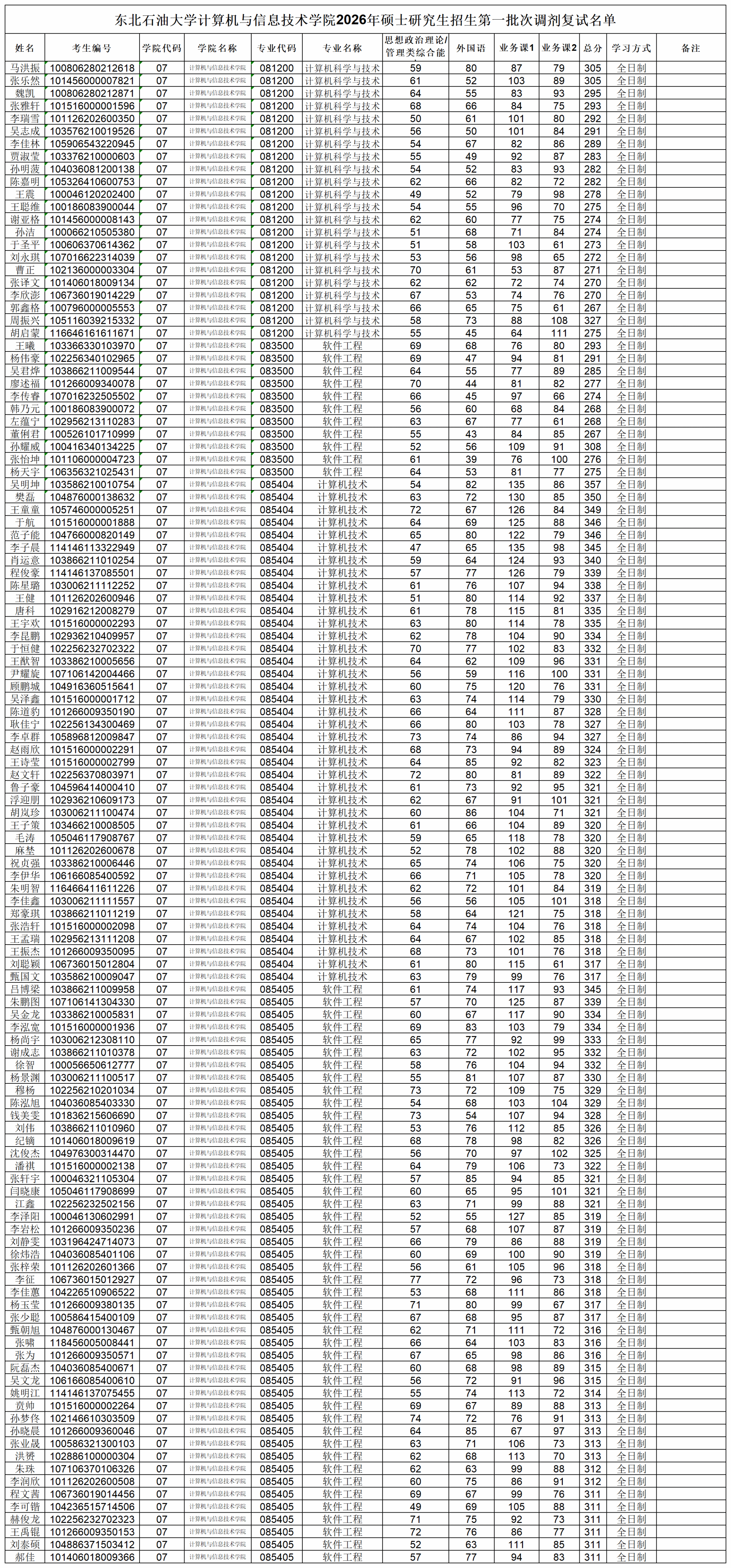Select exam number 118456005008441 of 张啸

[x=92, y=1343]
